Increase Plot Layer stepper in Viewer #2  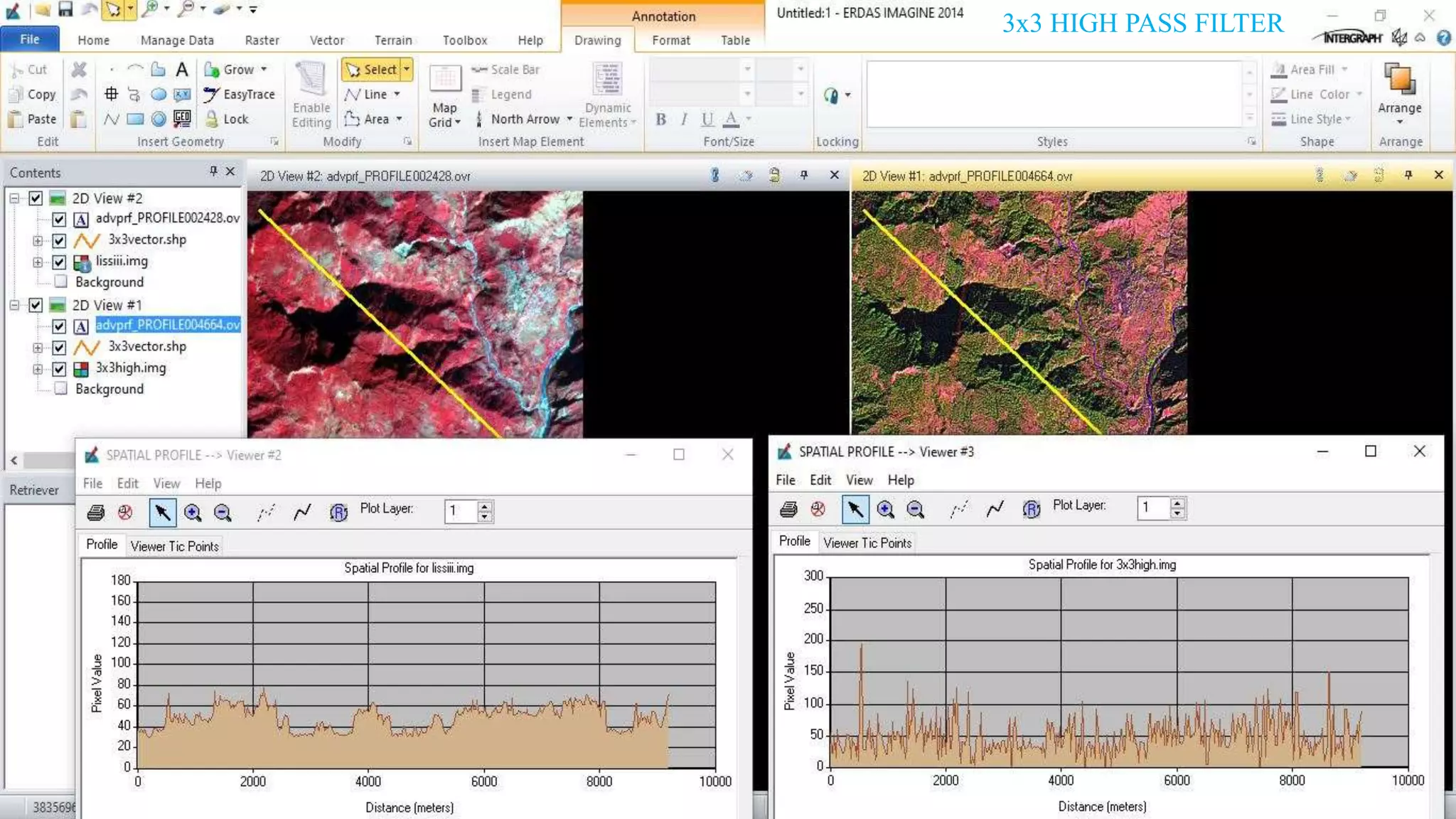pos(485,506)
